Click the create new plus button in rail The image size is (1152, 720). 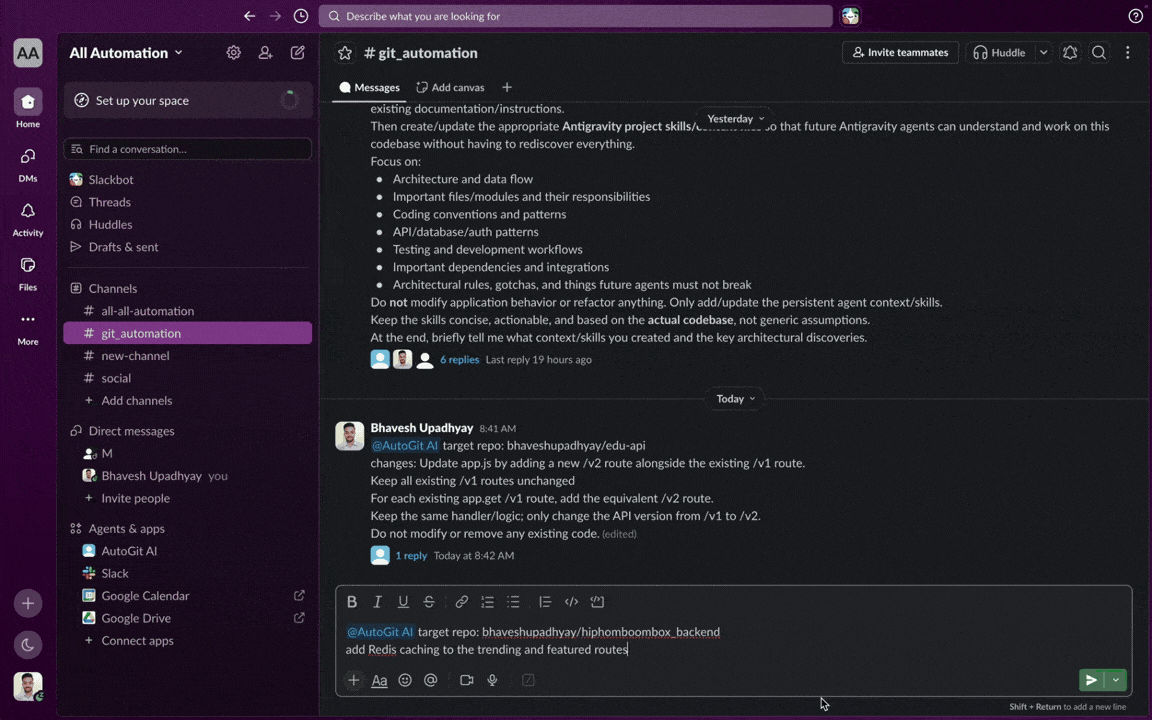pyautogui.click(x=28, y=604)
